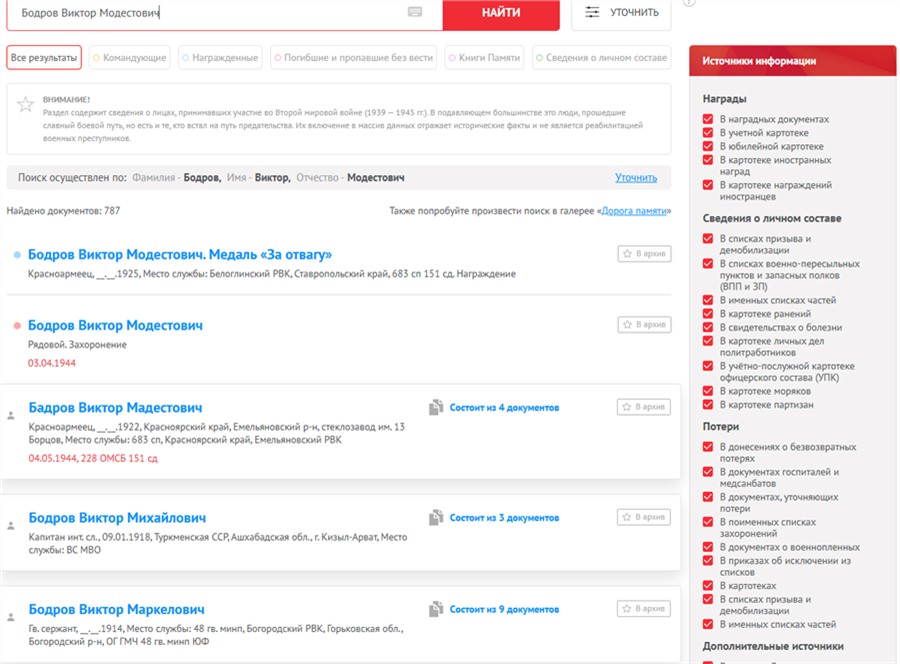Toggle В картотеке личных дел политработников
900x664 pixels.
[x=708, y=341]
